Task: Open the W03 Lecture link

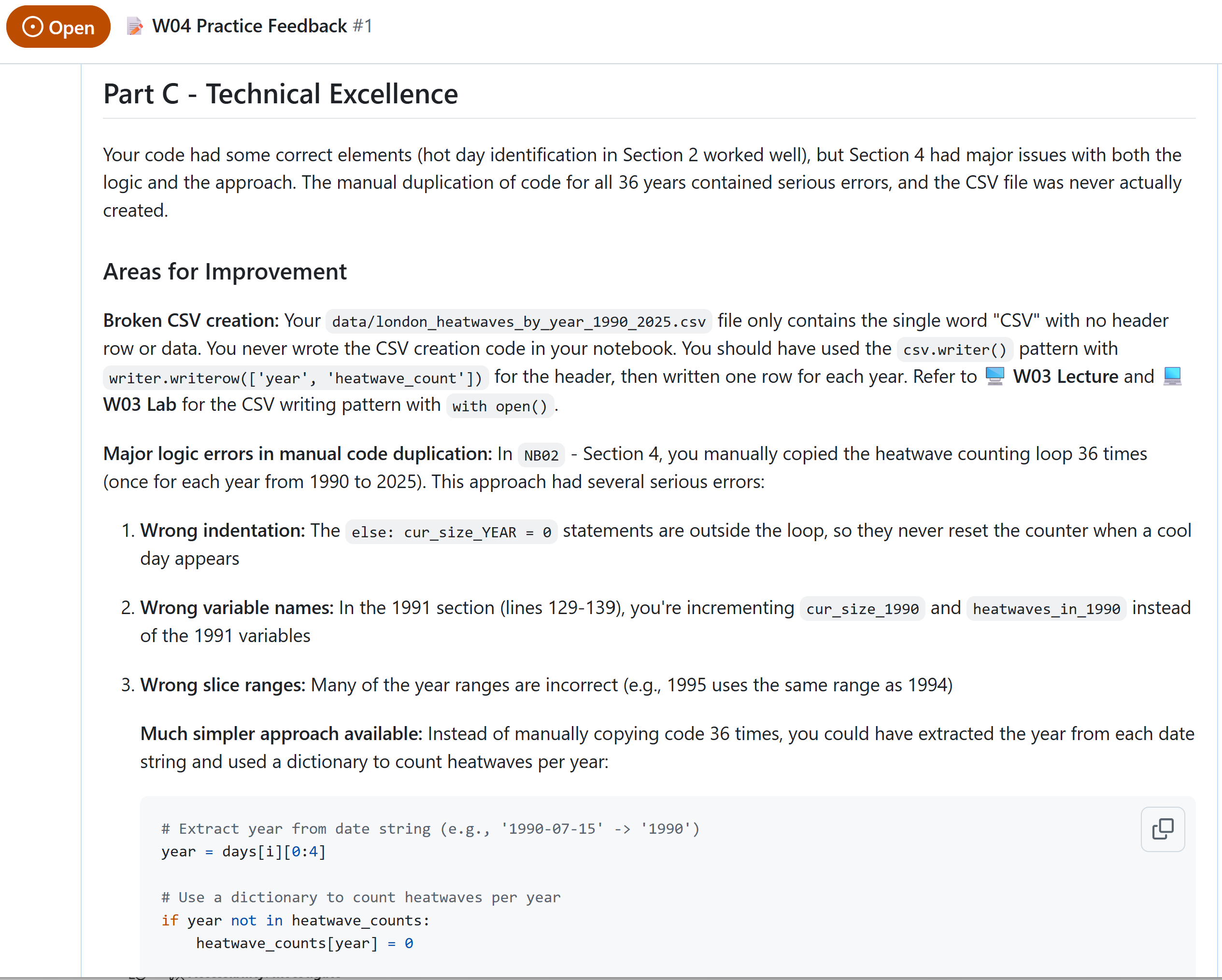Action: [1065, 377]
